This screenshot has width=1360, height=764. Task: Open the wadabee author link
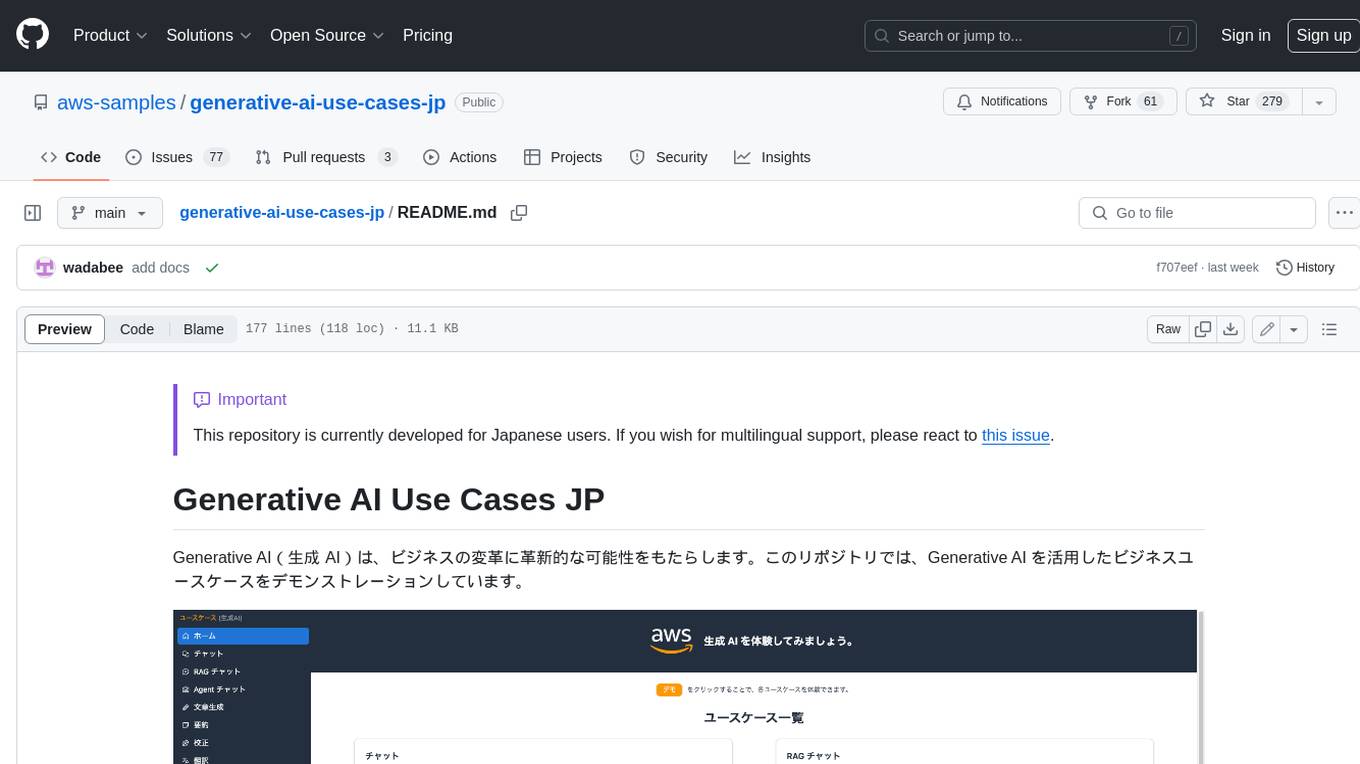tap(93, 268)
